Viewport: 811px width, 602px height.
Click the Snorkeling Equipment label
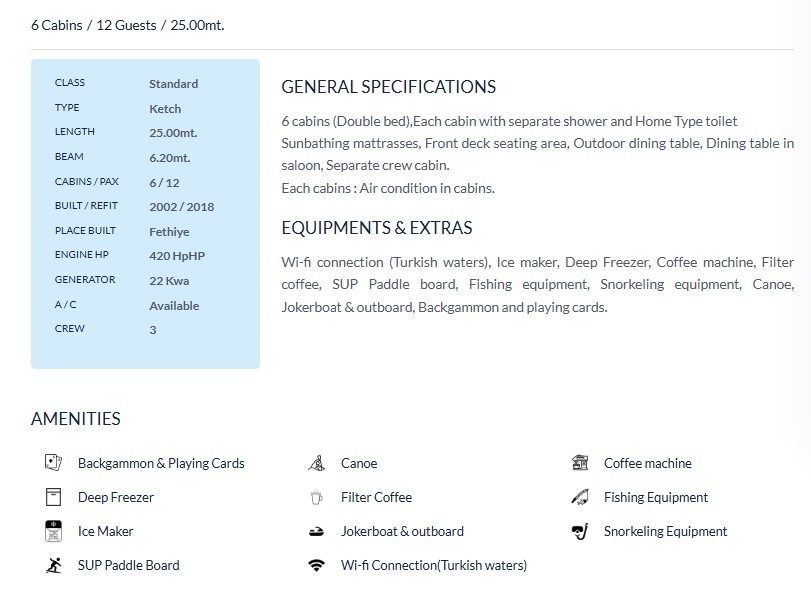coord(665,531)
